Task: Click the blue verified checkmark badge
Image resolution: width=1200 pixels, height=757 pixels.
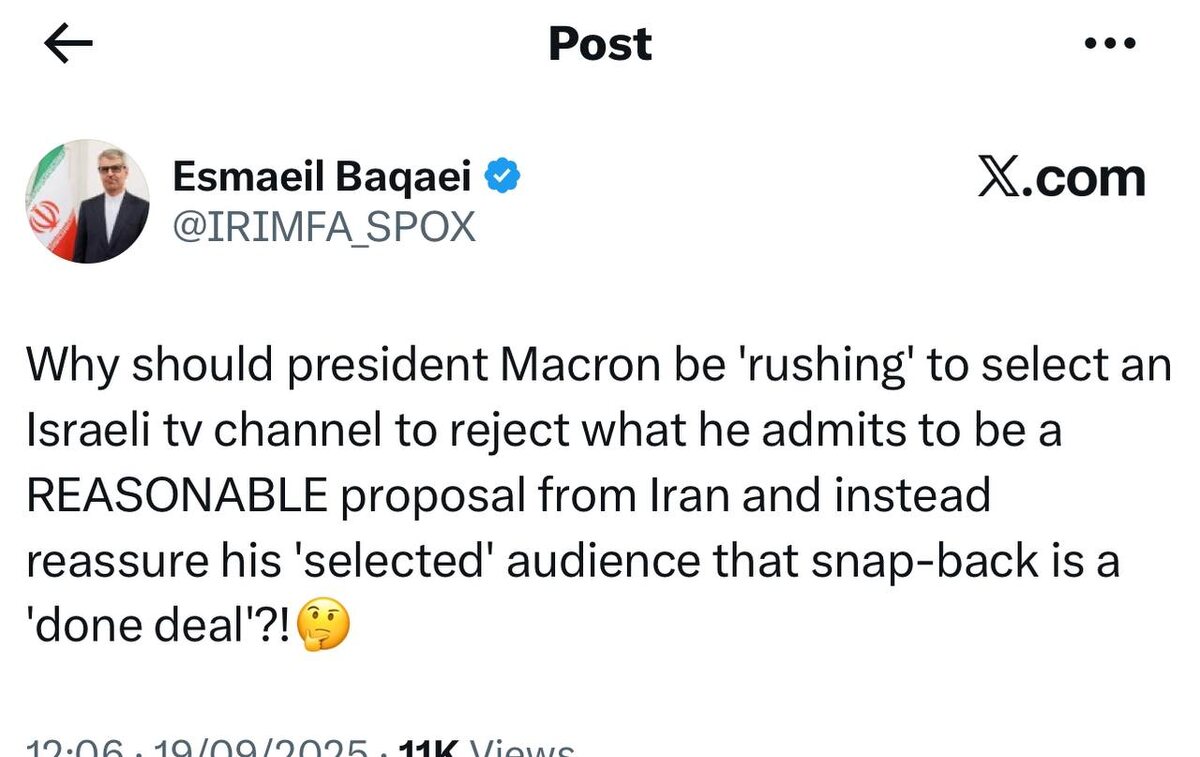Action: pos(501,178)
